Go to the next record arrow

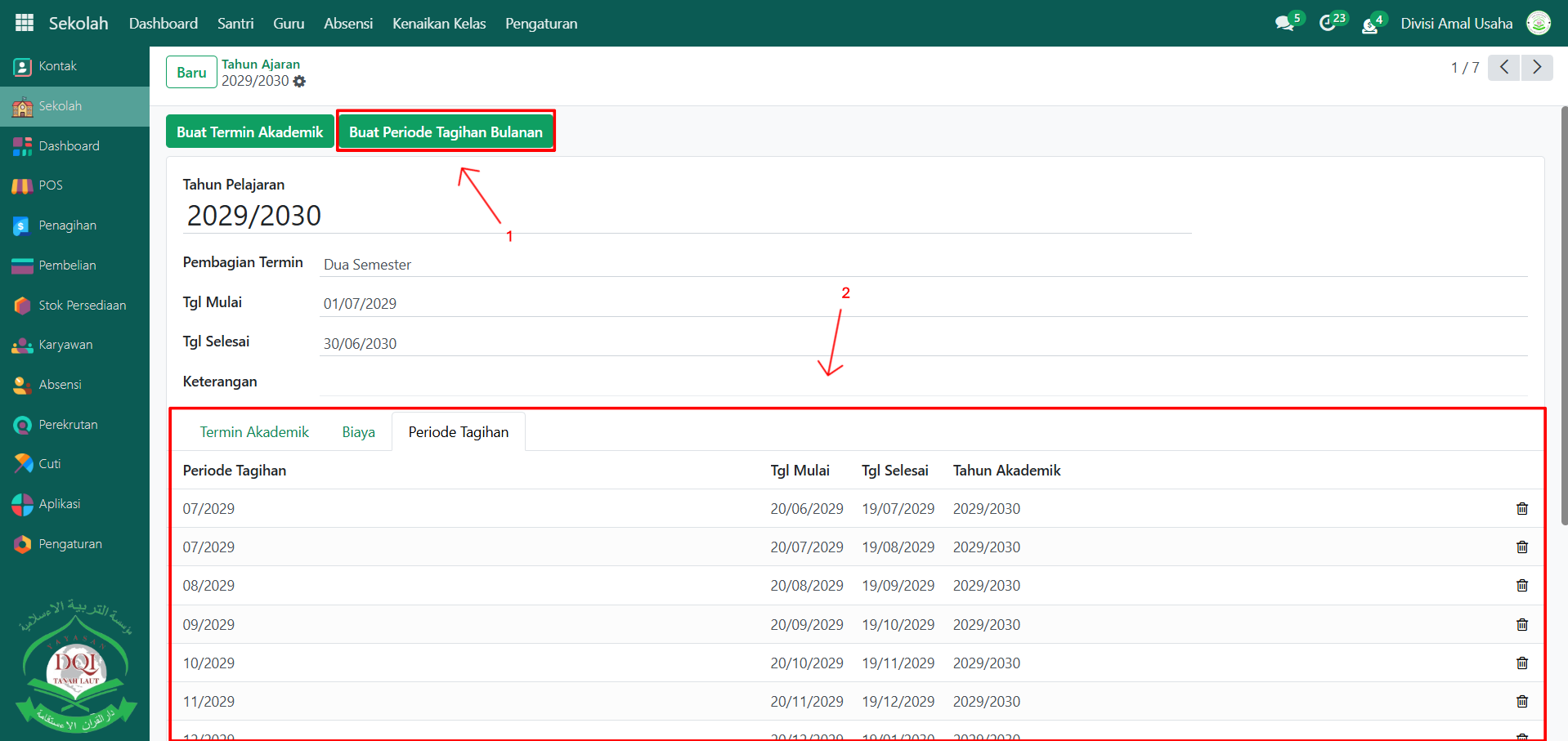pyautogui.click(x=1536, y=67)
